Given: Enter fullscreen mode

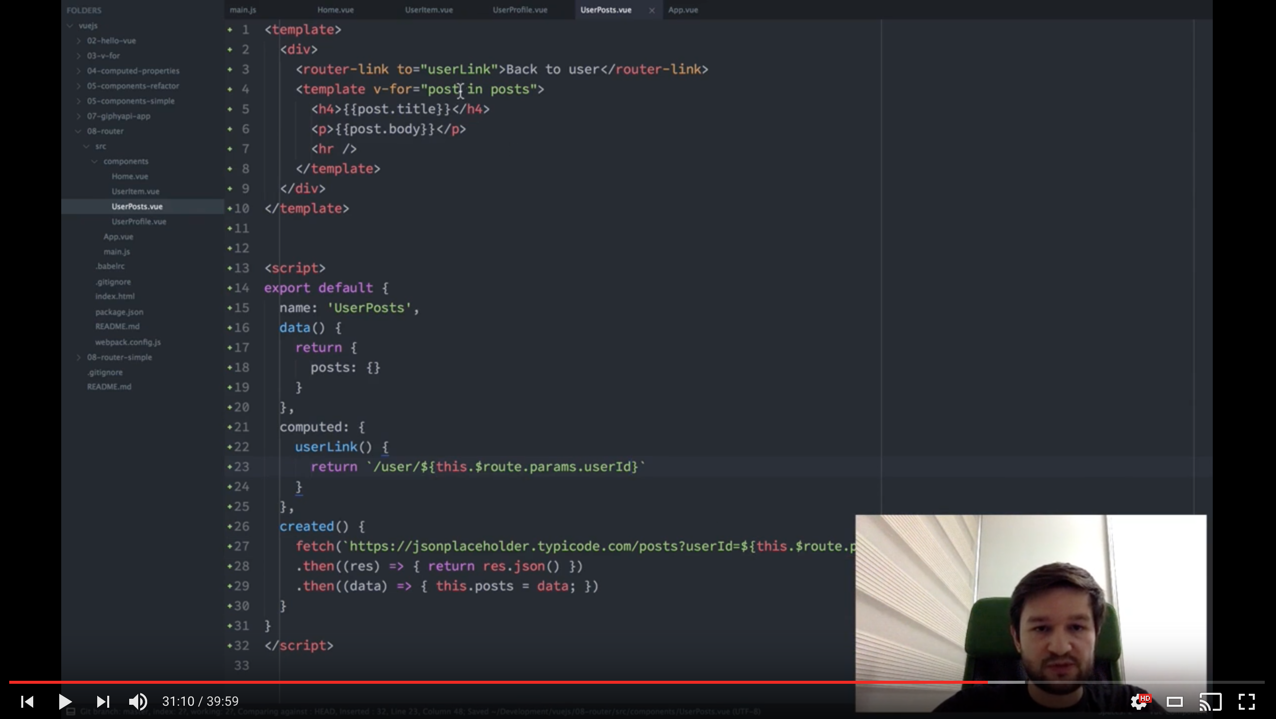Looking at the screenshot, I should 1247,702.
